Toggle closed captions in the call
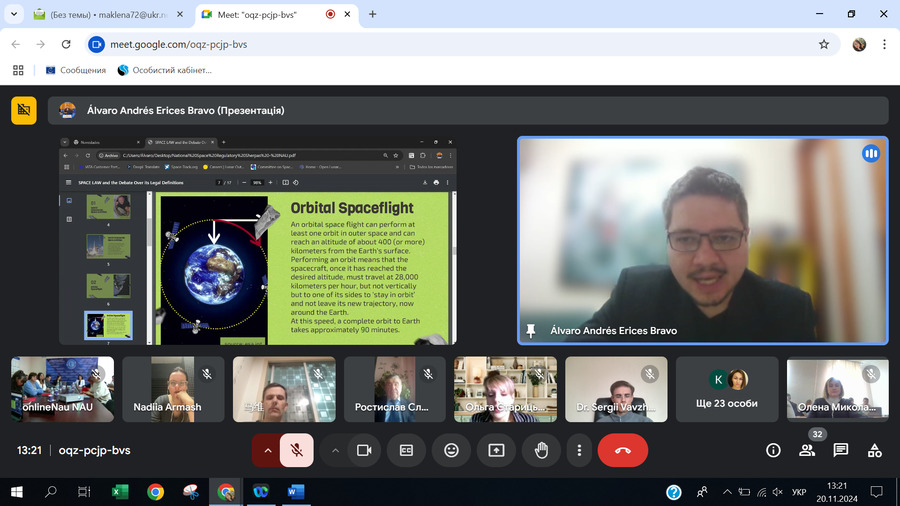Image resolution: width=900 pixels, height=506 pixels. coord(407,451)
